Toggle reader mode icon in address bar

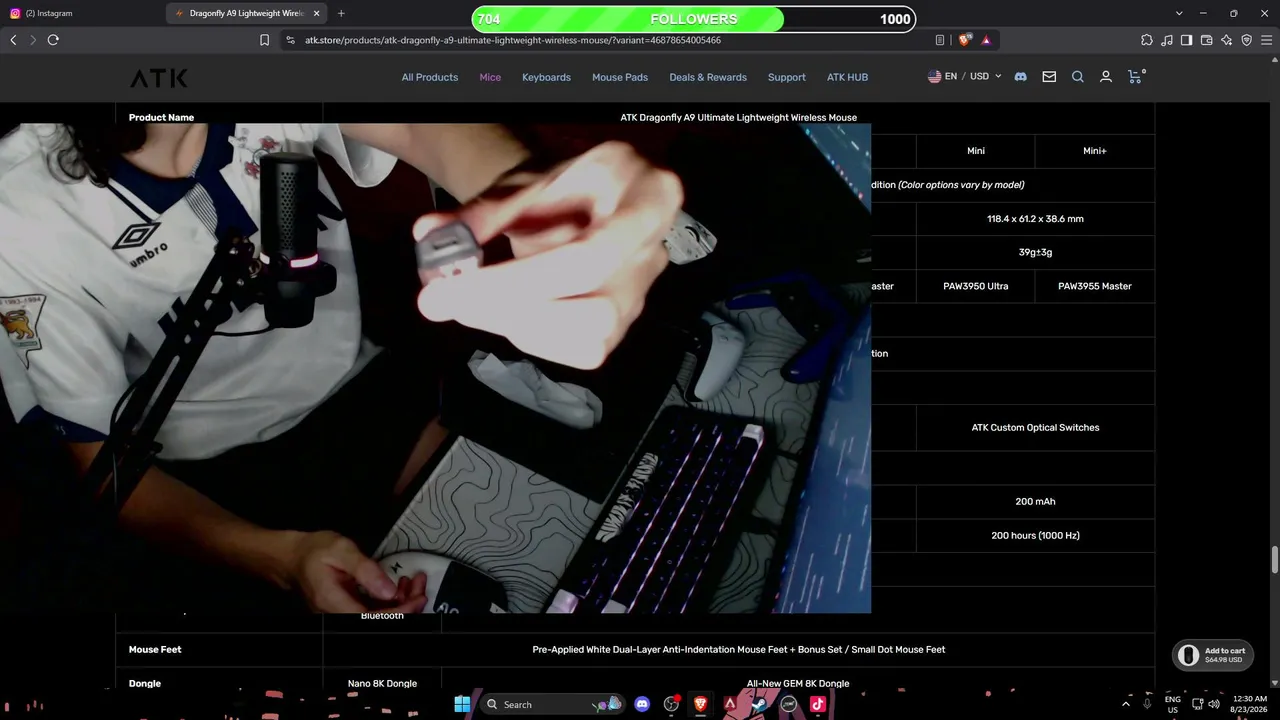click(x=940, y=40)
